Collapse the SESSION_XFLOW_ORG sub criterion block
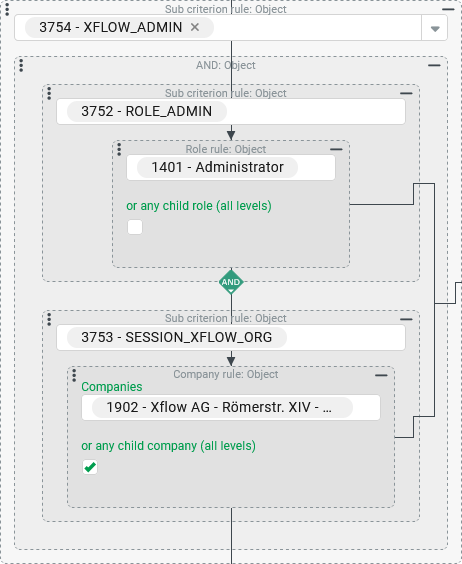The height and width of the screenshot is (564, 462). coord(406,319)
